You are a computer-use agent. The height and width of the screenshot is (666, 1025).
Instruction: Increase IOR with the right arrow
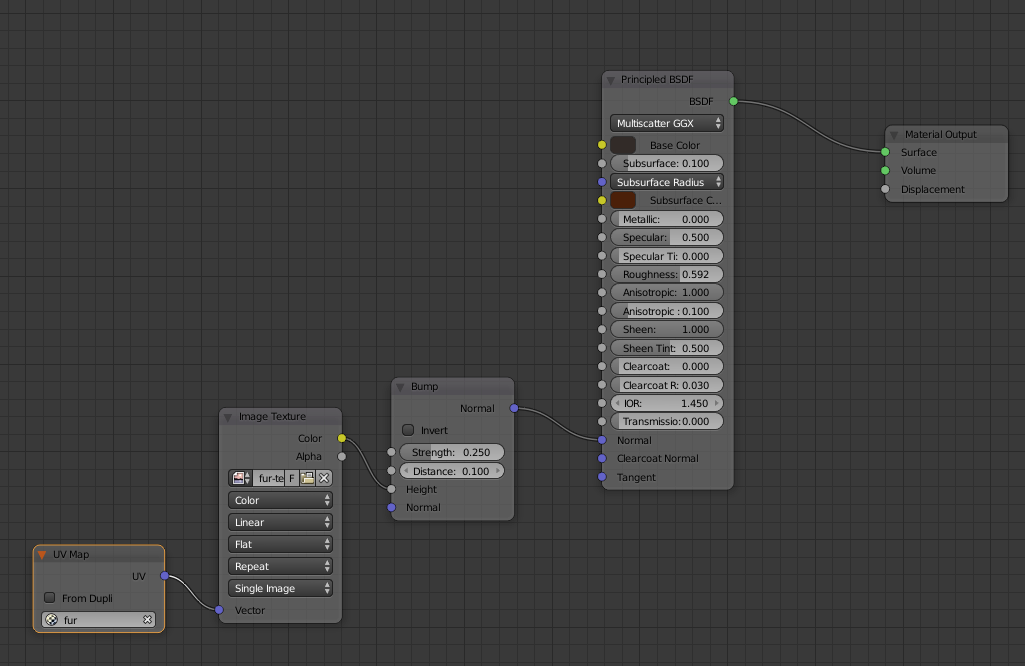point(717,403)
